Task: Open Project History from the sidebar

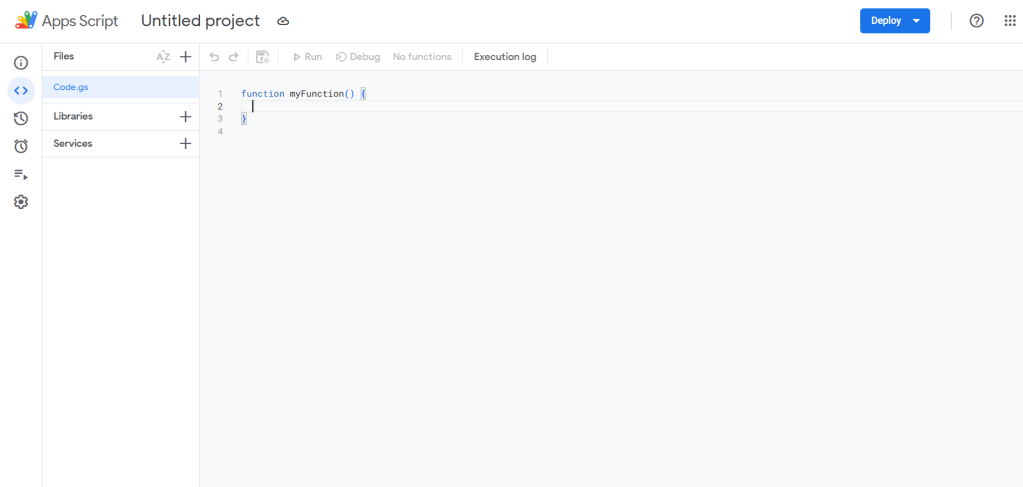Action: click(21, 118)
